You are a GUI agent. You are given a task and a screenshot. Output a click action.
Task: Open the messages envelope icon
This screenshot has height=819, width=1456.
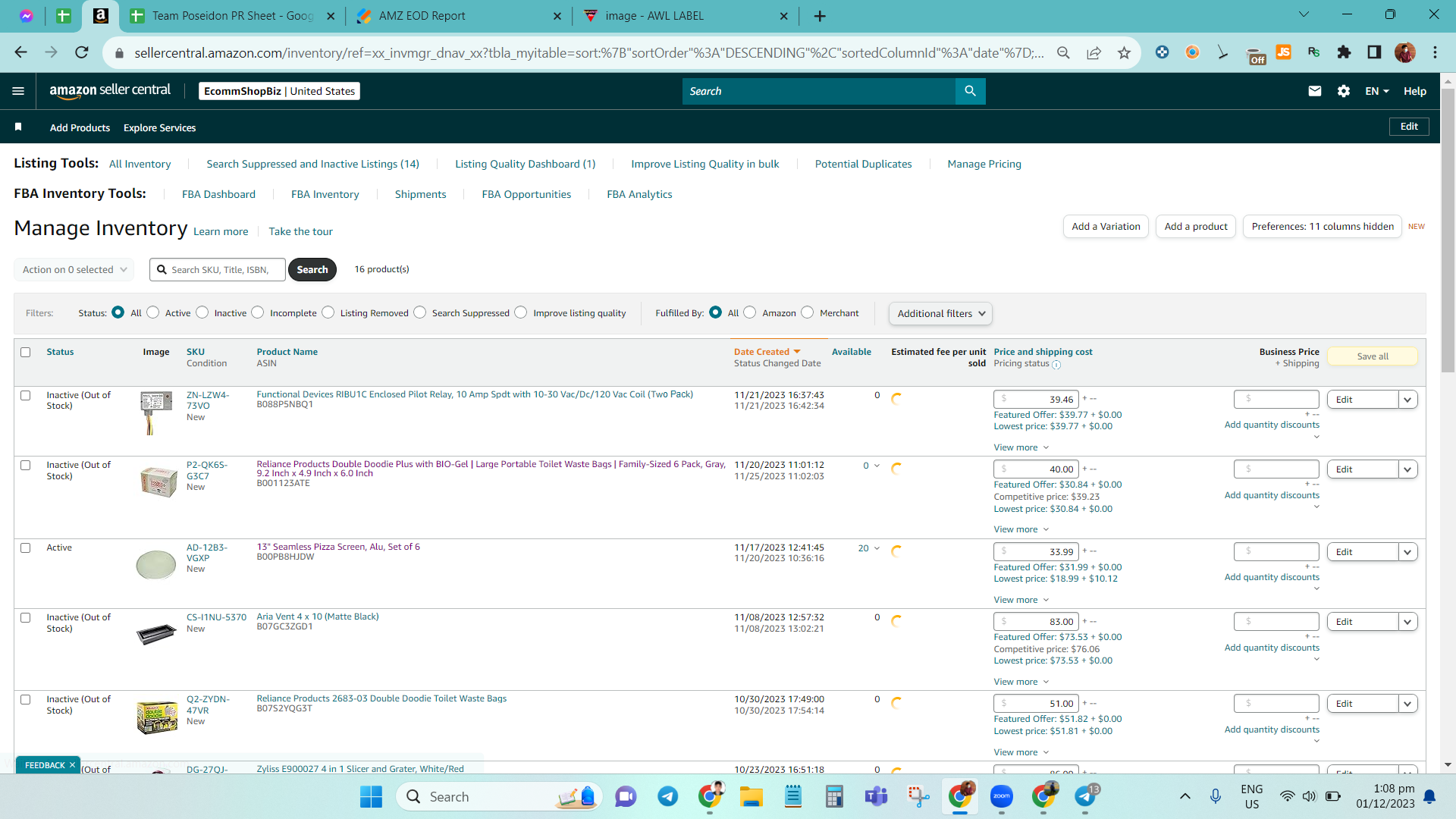point(1315,91)
